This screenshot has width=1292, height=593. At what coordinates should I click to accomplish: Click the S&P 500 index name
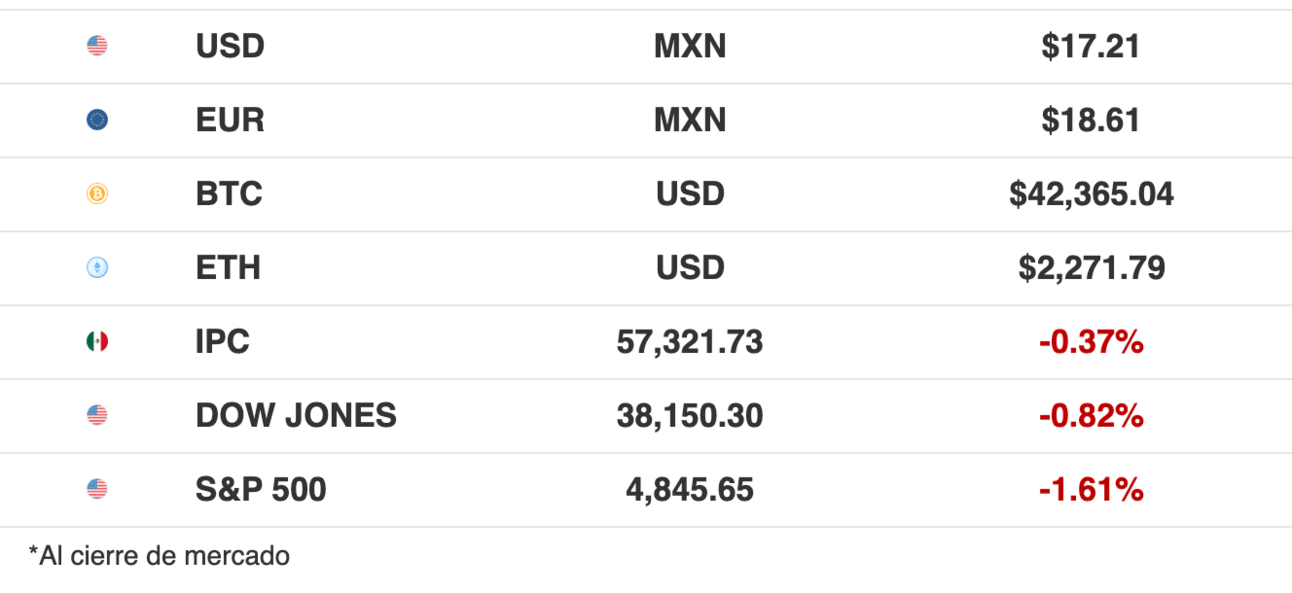coord(261,489)
